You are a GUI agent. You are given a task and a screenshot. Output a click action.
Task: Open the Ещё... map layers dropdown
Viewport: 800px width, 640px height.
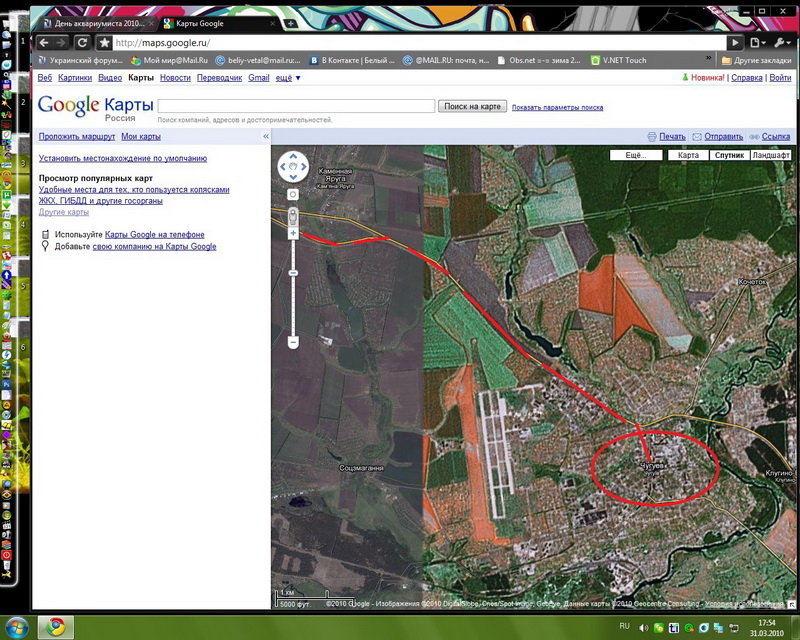pyautogui.click(x=636, y=156)
